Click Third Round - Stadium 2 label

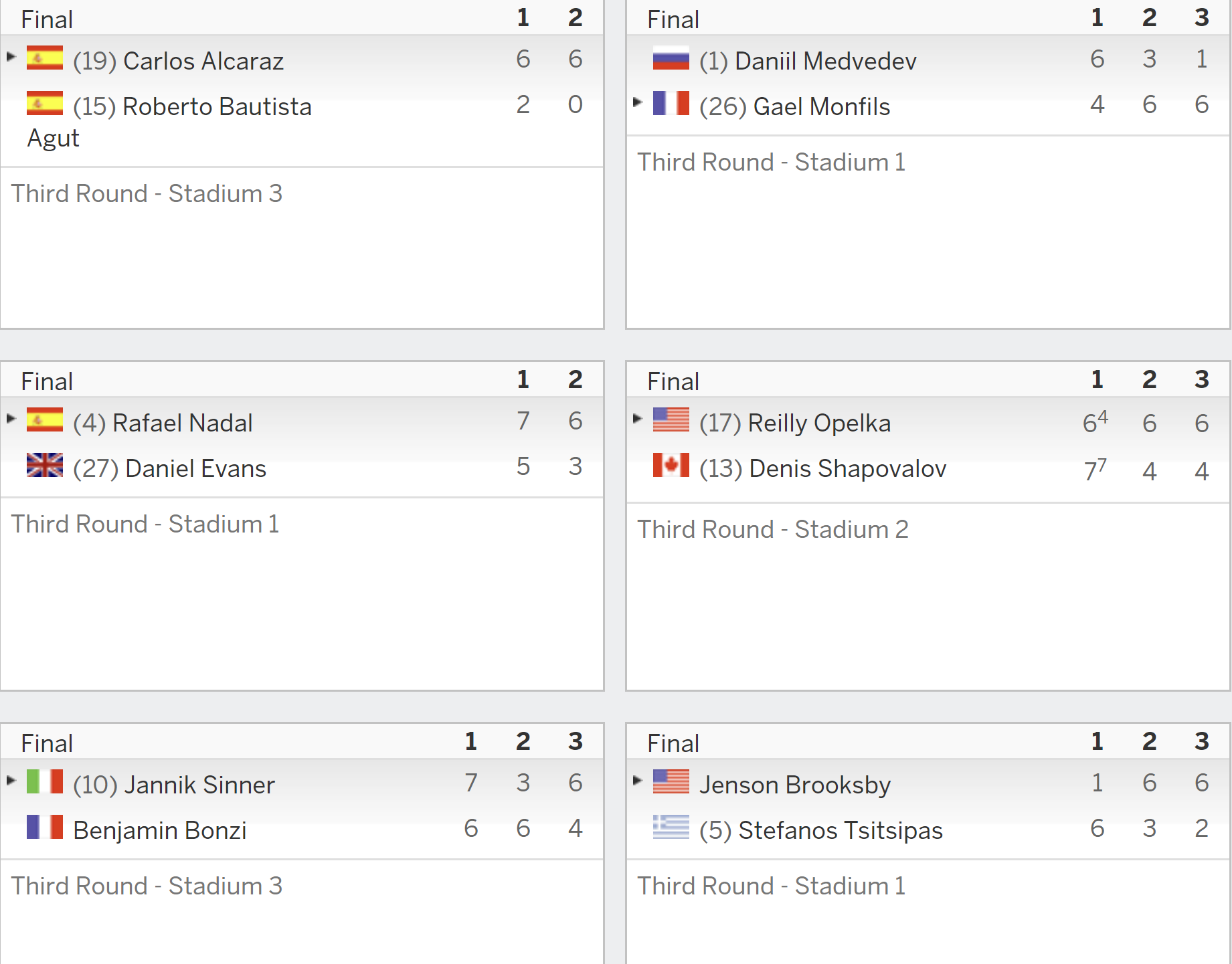773,529
